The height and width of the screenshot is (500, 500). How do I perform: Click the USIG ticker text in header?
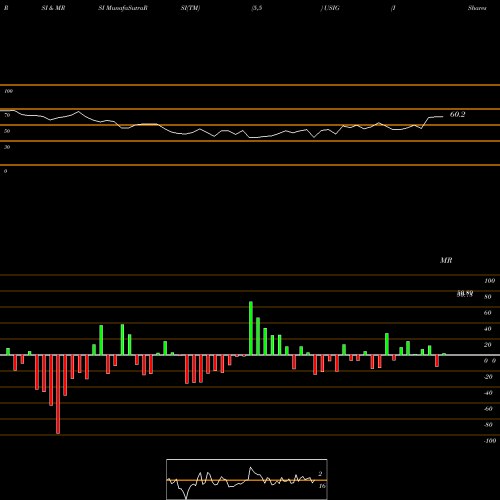click(x=332, y=8)
